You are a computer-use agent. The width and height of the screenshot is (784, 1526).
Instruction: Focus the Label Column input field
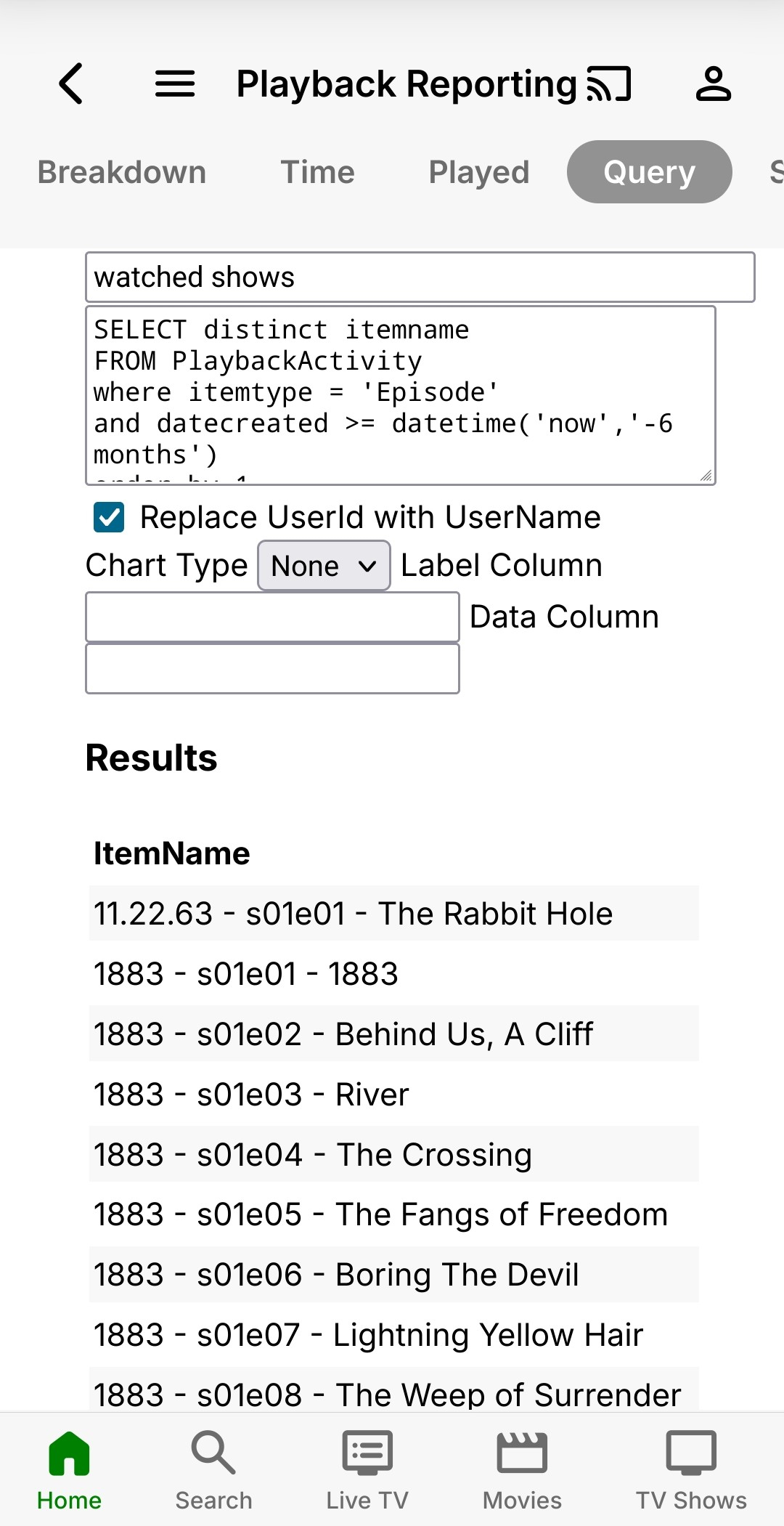pos(272,617)
